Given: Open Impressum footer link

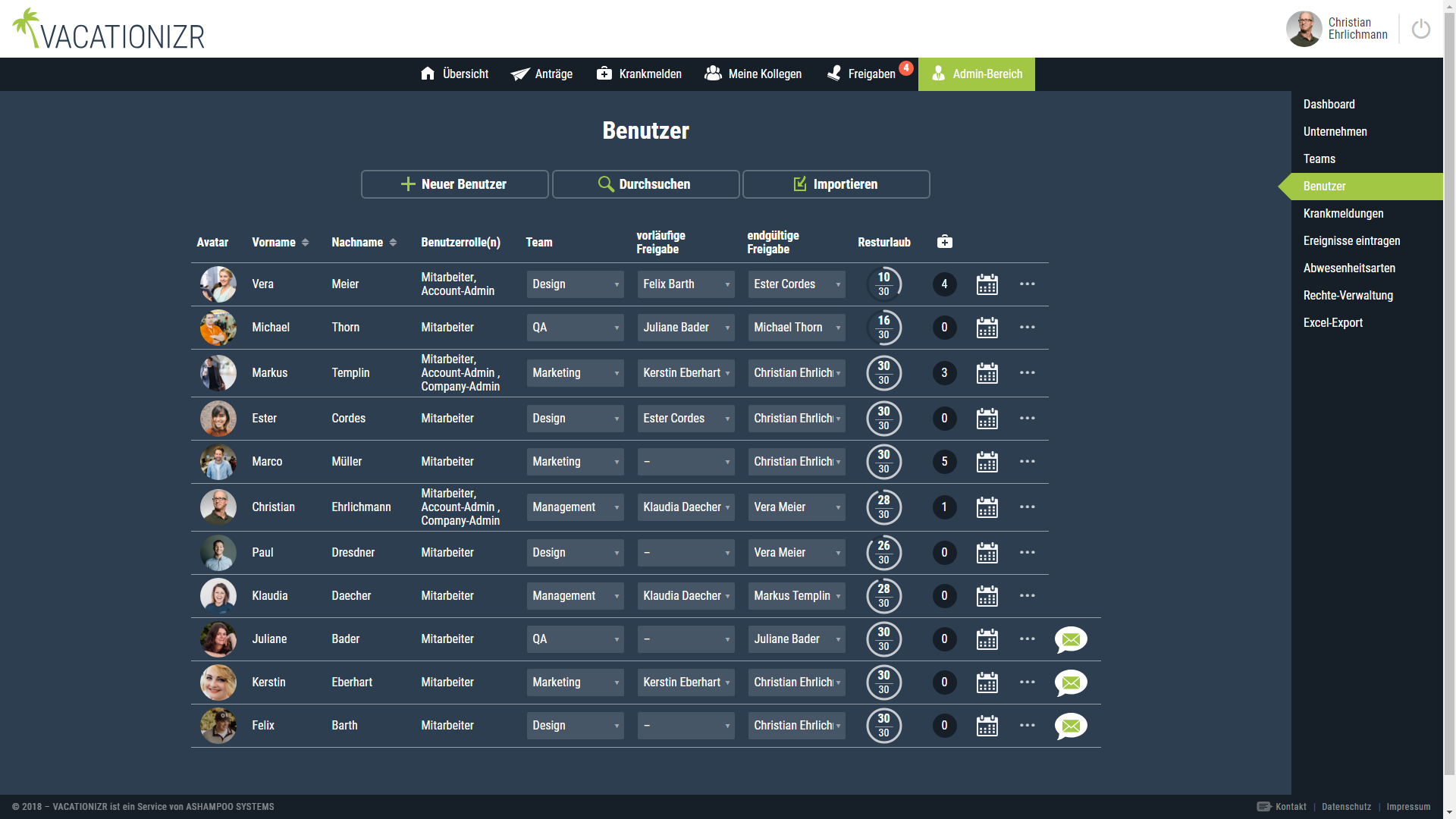Looking at the screenshot, I should point(1408,807).
